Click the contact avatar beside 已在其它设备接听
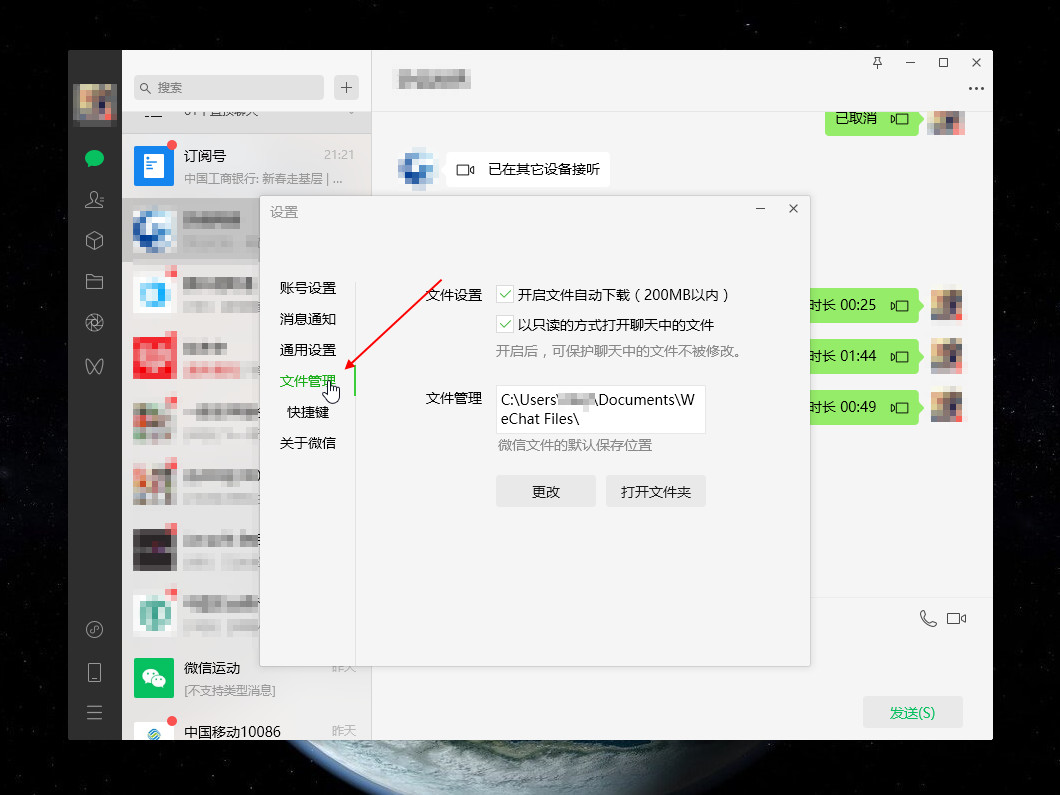Screen dimensions: 1060x795 (416, 168)
